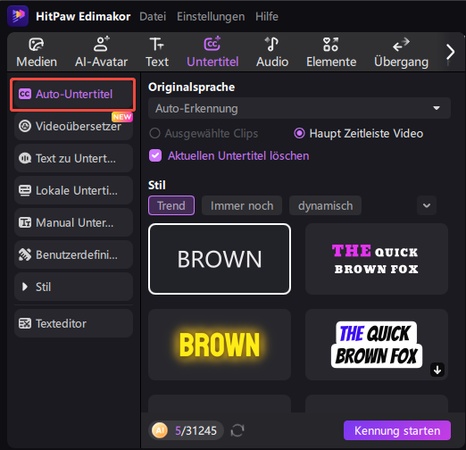Refresh the AI credits count
The image size is (466, 450).
(237, 430)
